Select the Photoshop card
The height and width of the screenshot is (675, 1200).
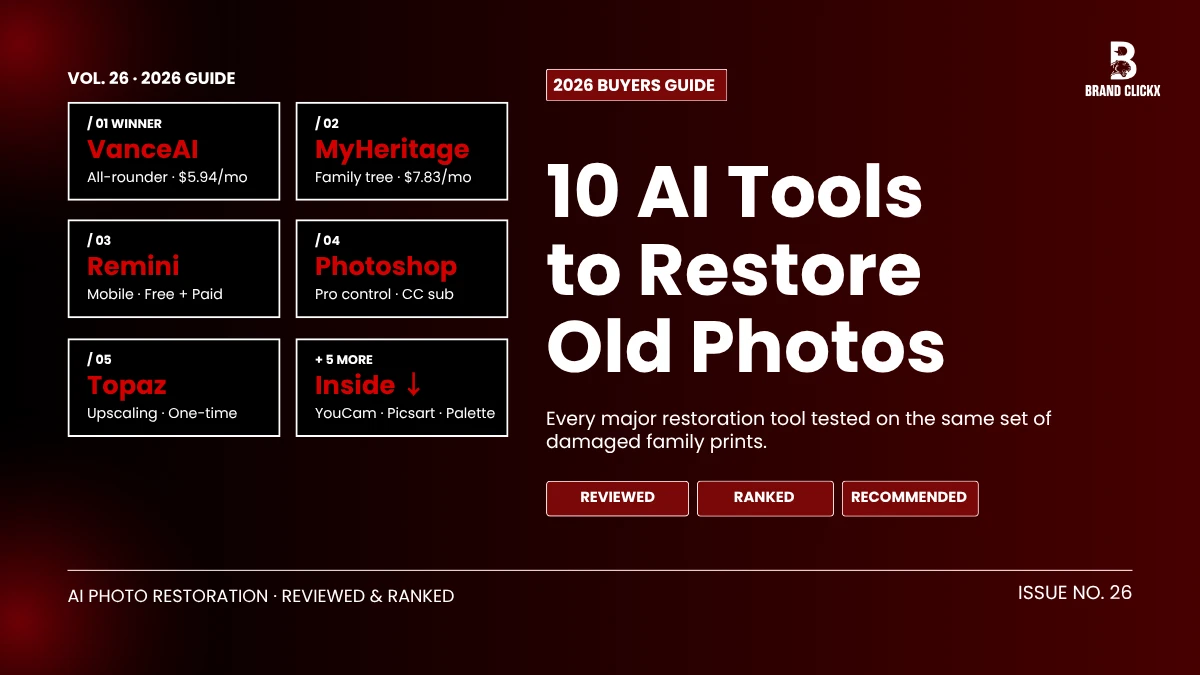click(402, 270)
